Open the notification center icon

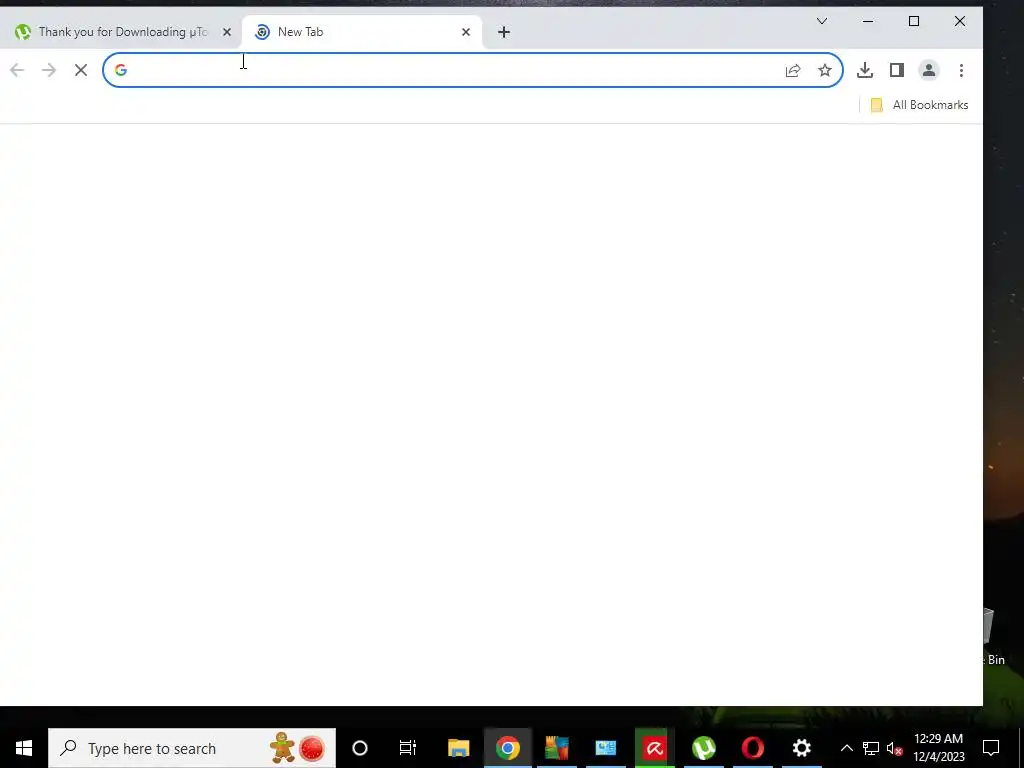click(x=991, y=748)
